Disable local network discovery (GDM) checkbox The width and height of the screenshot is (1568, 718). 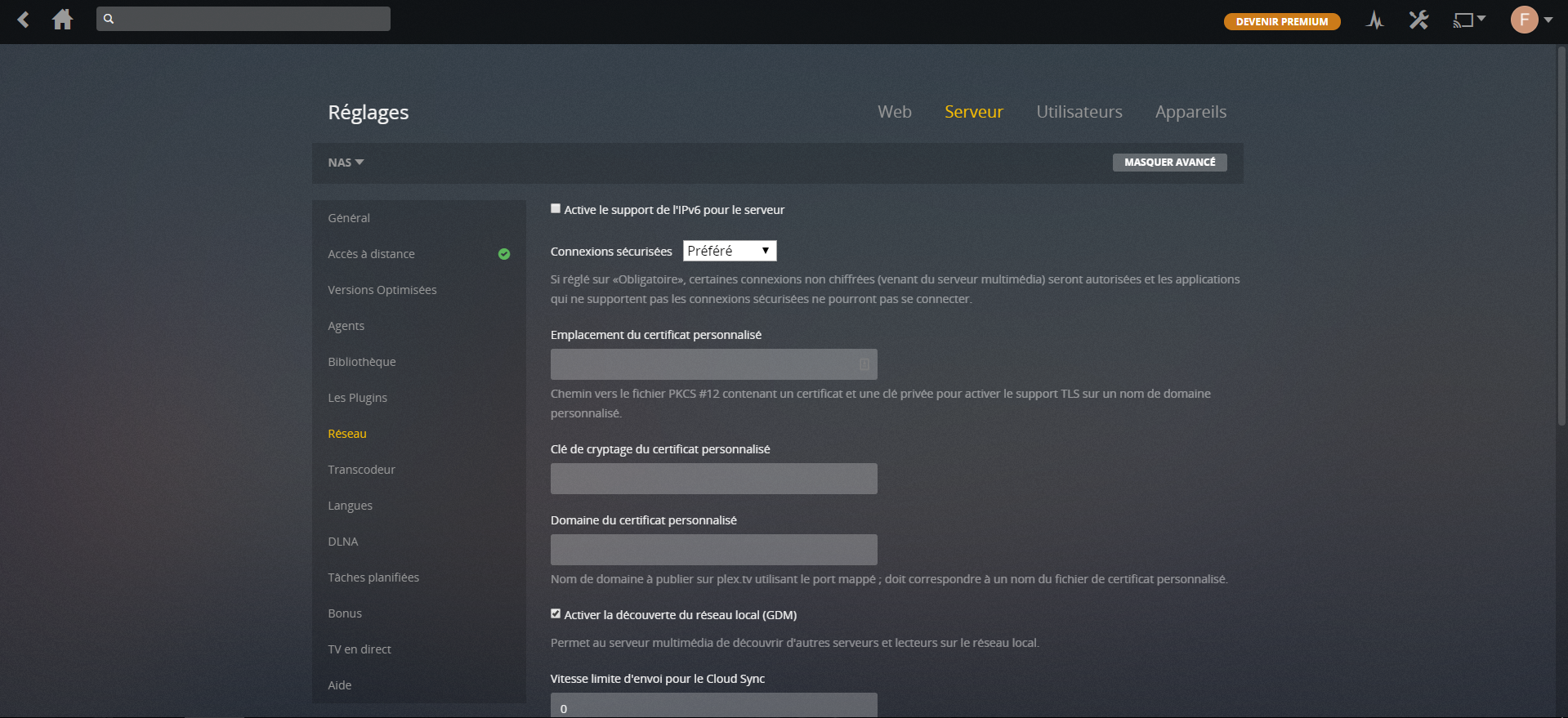pos(556,613)
